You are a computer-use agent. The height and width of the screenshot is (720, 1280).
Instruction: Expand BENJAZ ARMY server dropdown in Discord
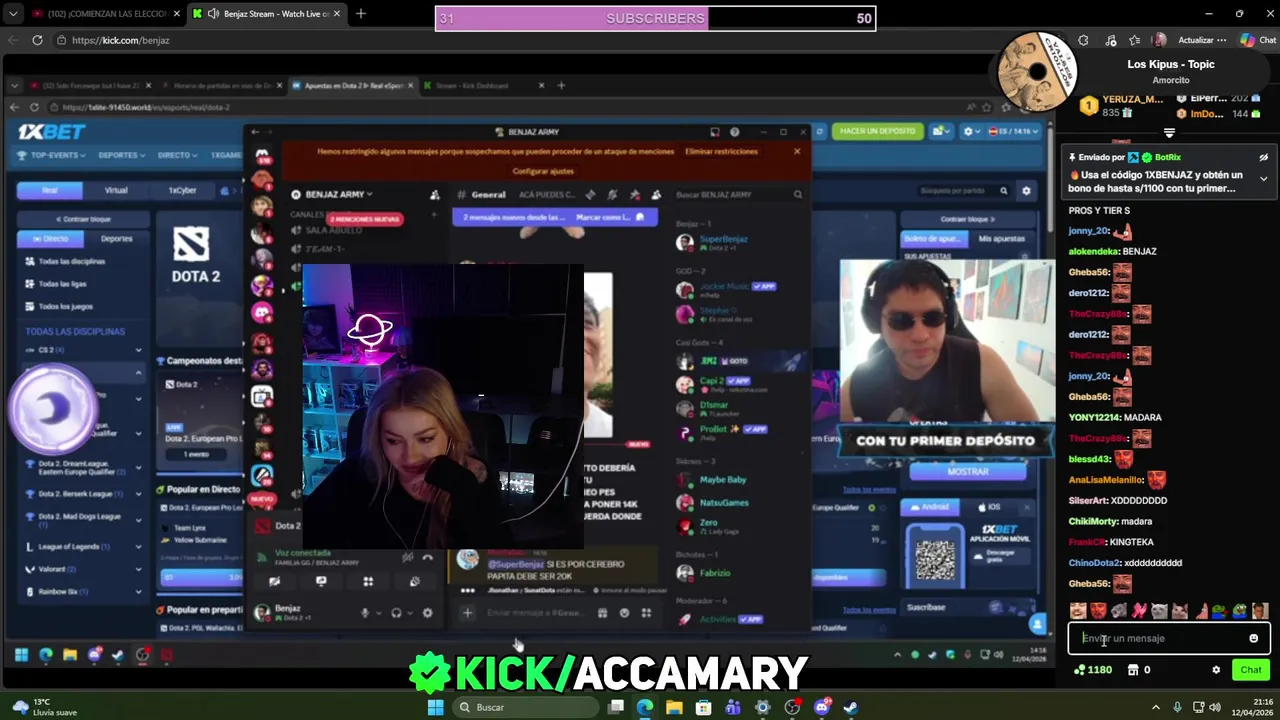click(338, 194)
